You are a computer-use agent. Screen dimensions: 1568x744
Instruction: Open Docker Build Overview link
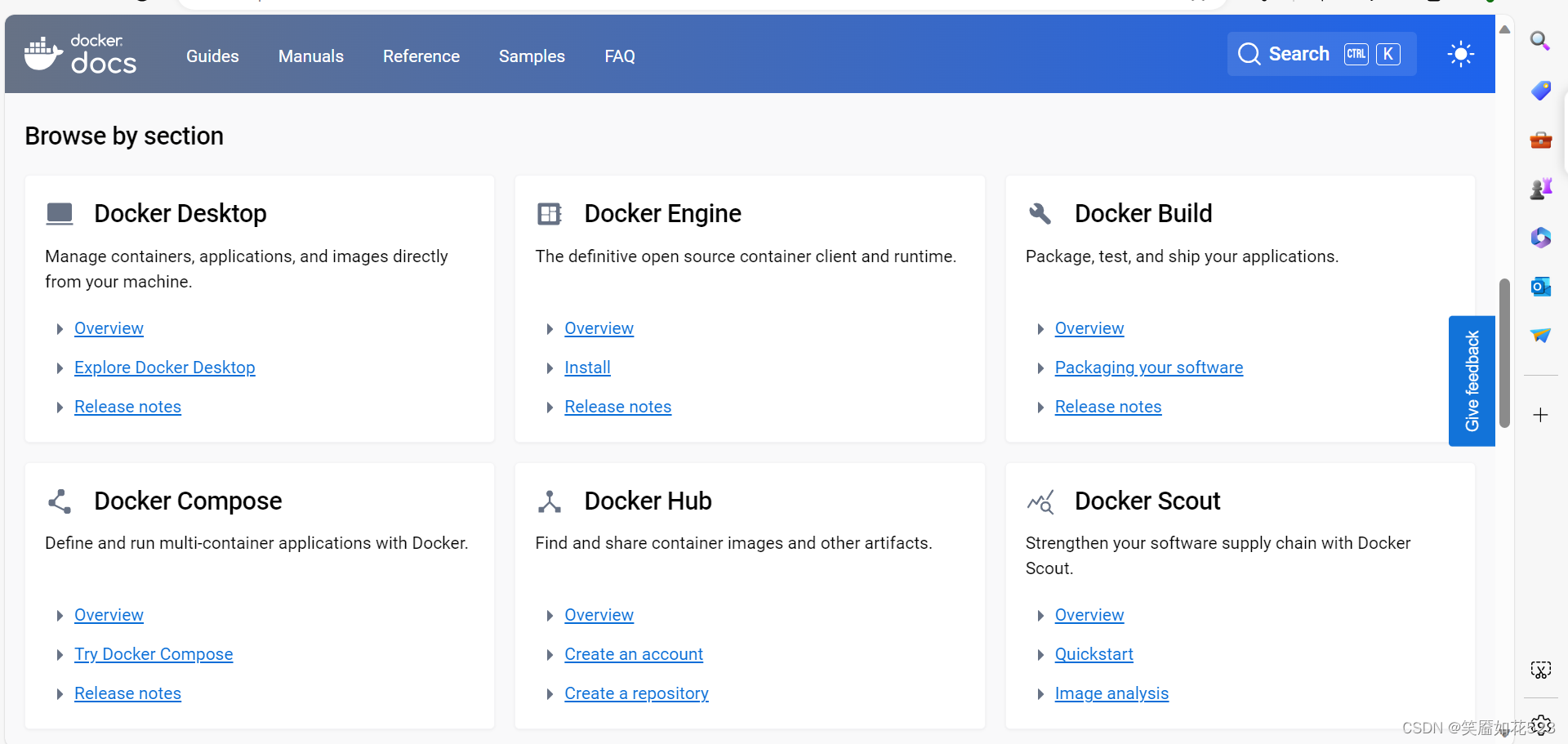(1089, 328)
